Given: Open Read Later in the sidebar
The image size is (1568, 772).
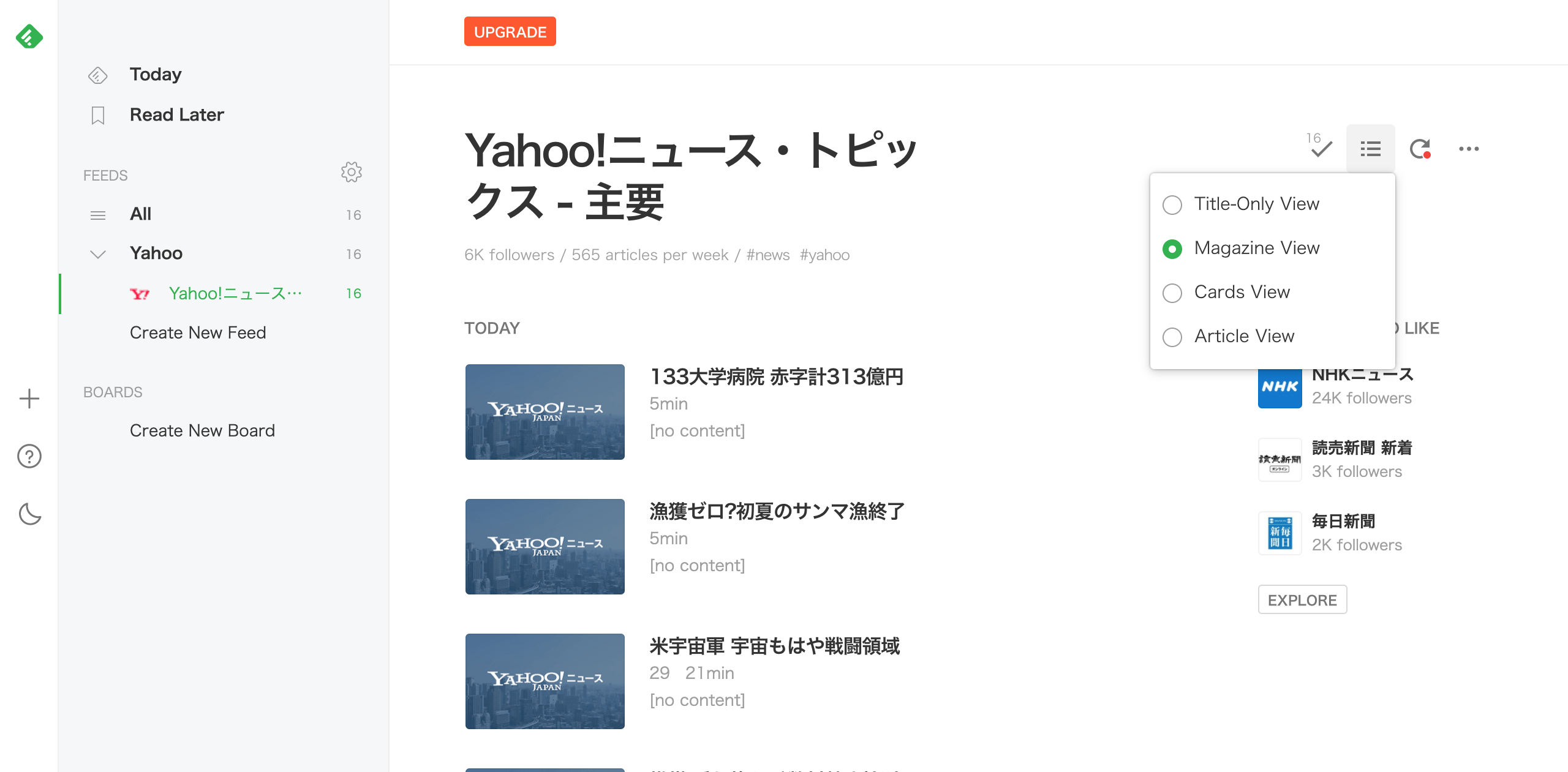Looking at the screenshot, I should tap(177, 114).
